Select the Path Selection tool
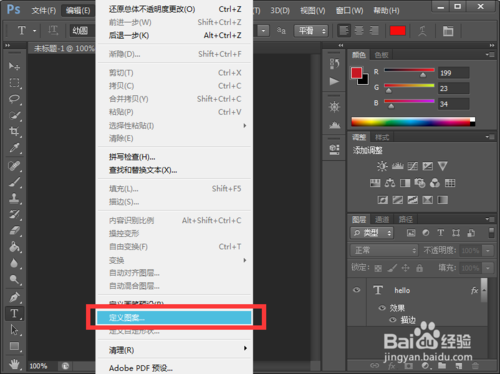 (x=14, y=330)
